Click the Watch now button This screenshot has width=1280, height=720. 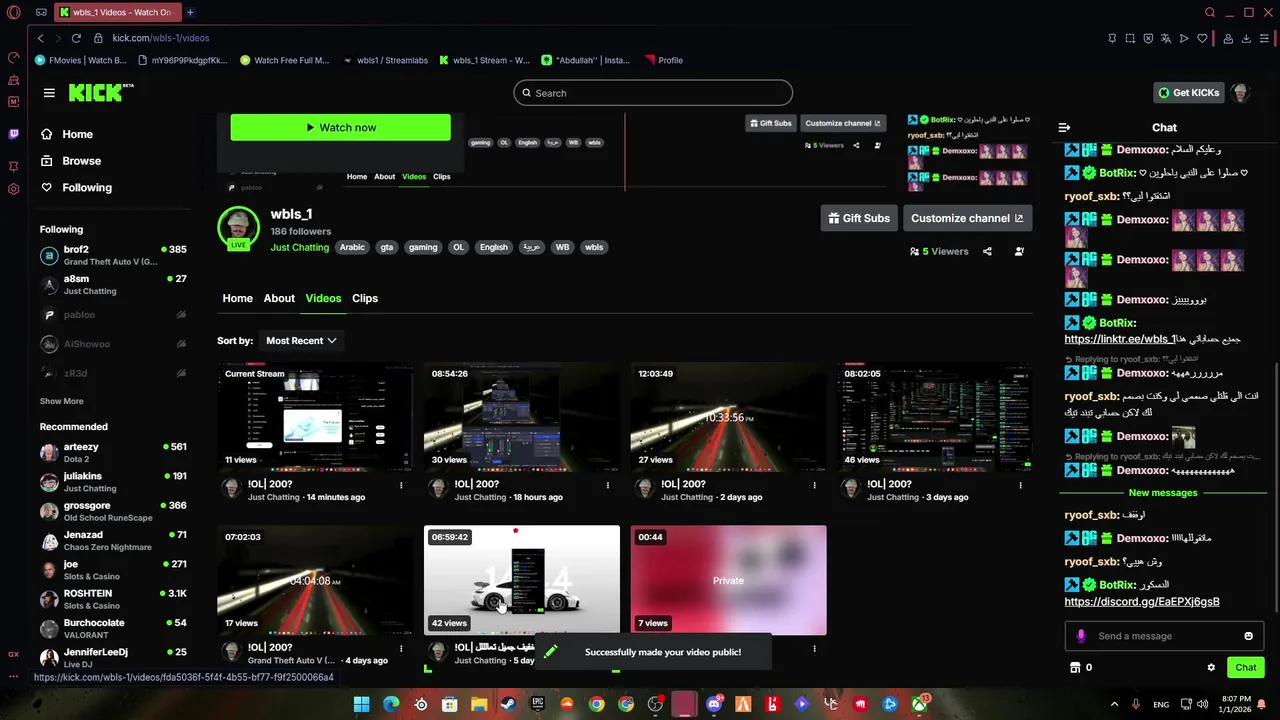(x=340, y=127)
